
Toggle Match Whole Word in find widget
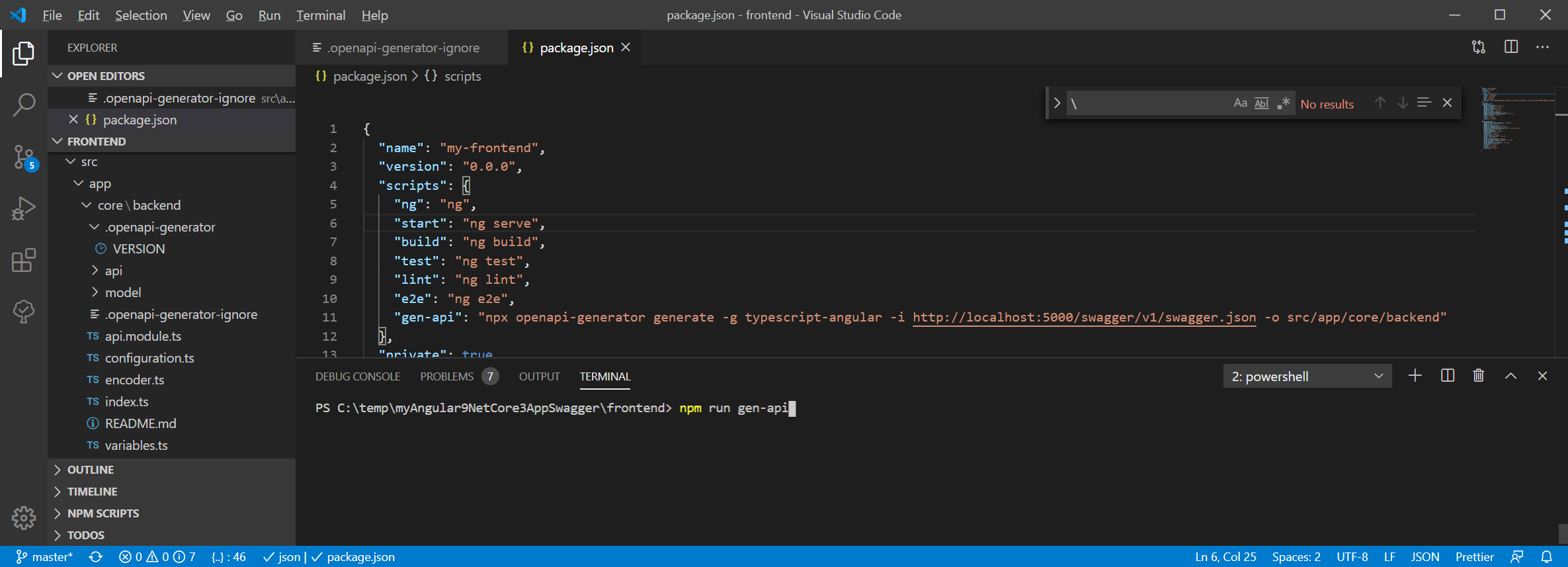[1262, 103]
